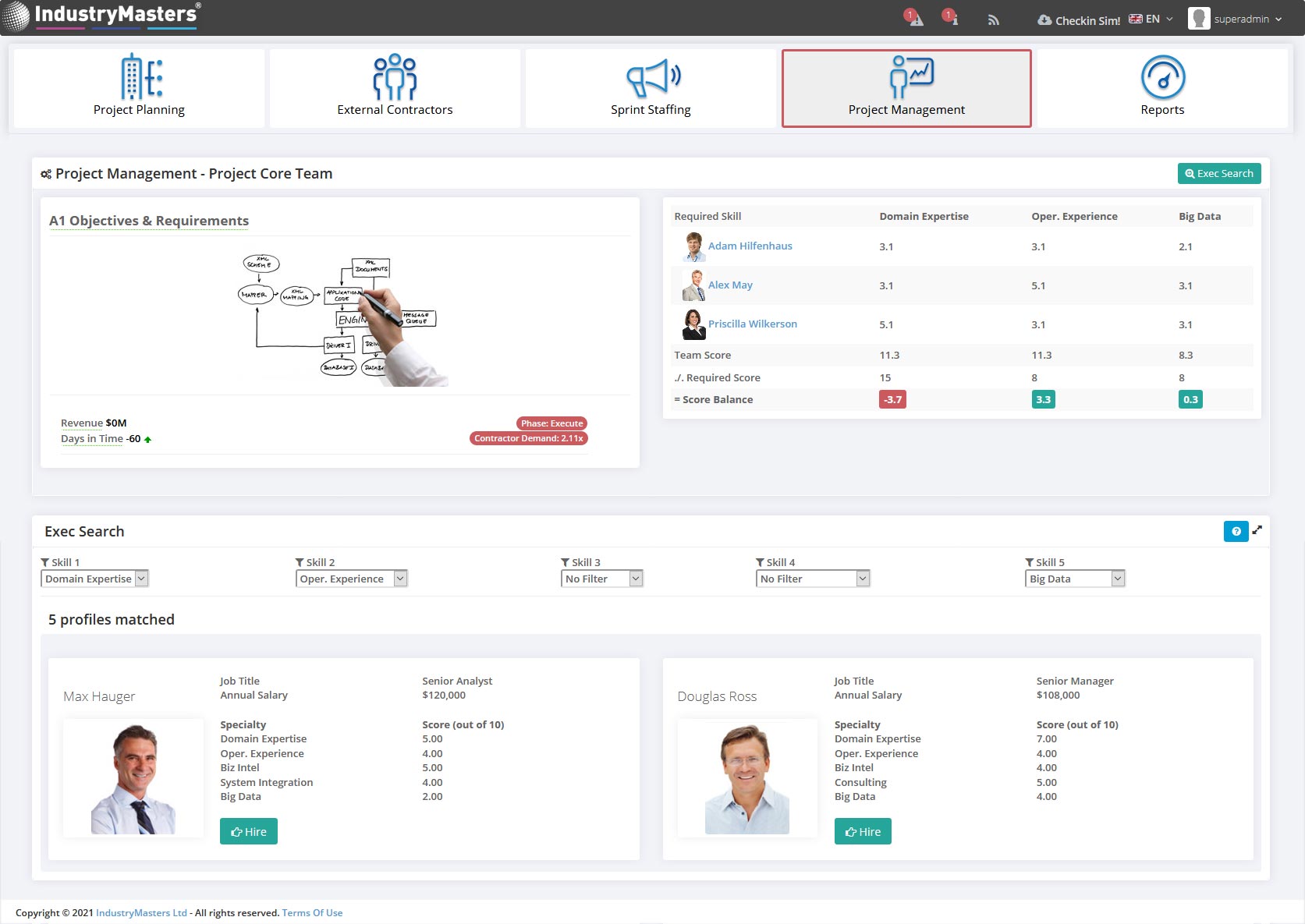
Task: Hire Max Hauger
Action: point(249,832)
